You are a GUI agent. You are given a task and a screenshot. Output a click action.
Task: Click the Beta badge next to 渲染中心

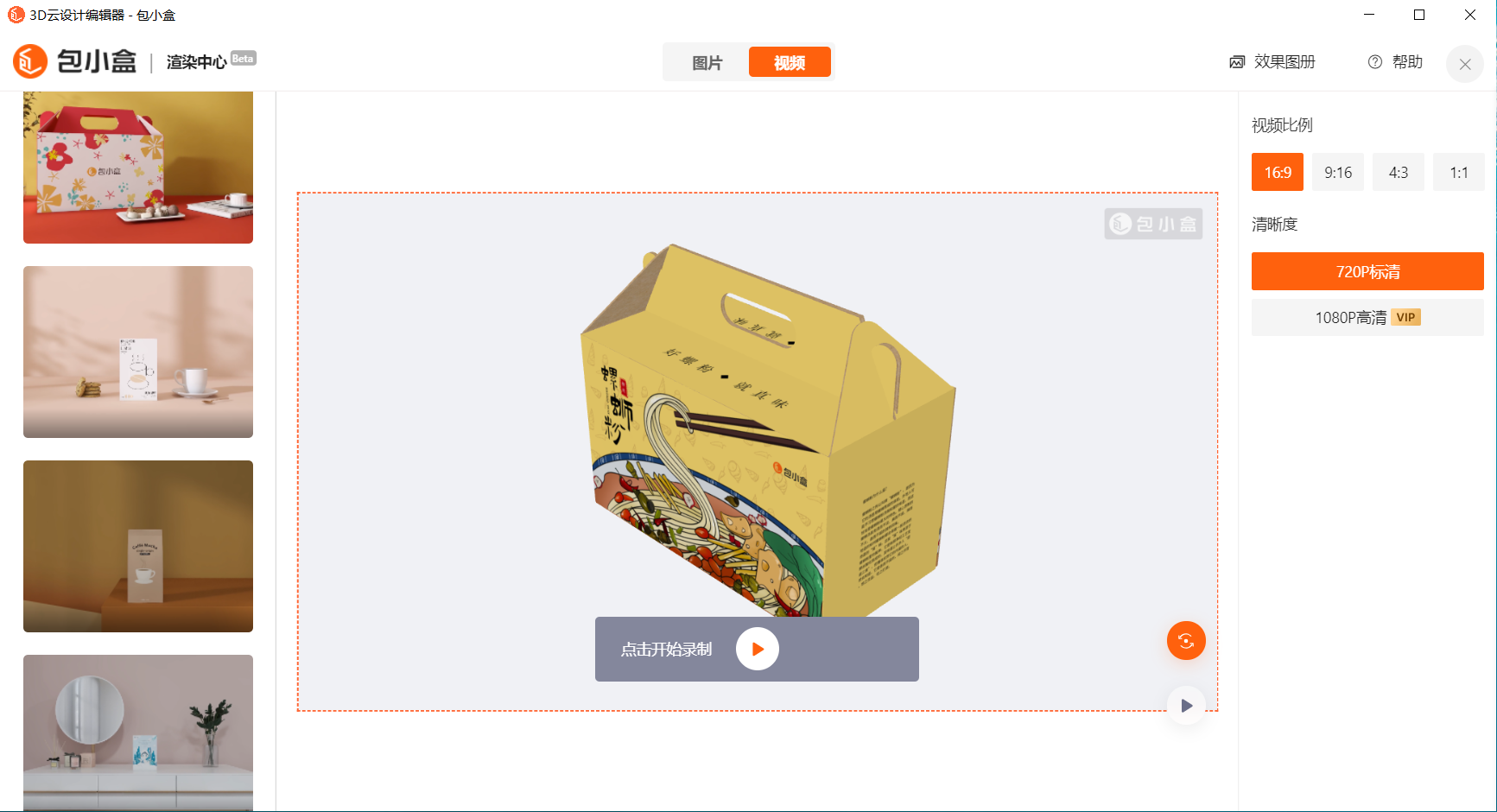(244, 59)
